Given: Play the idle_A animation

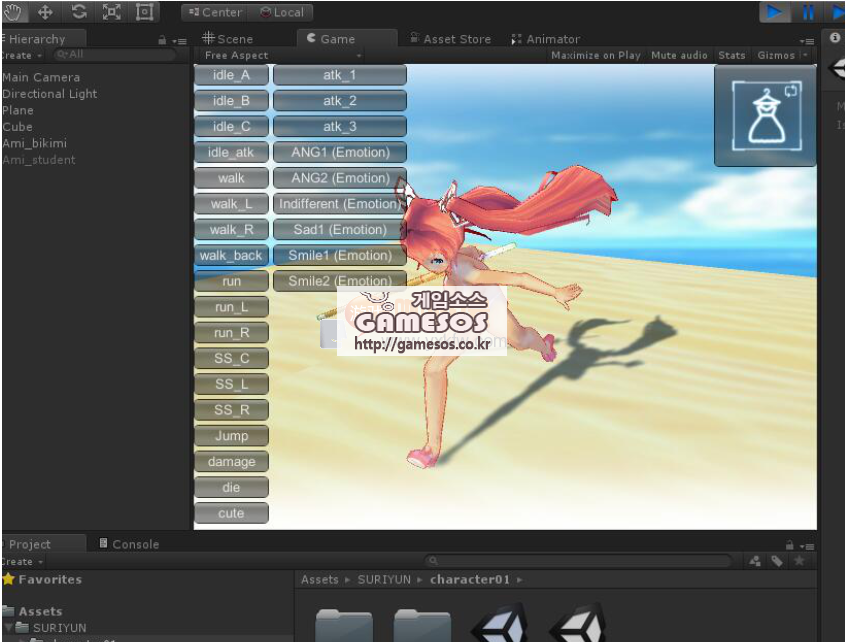Looking at the screenshot, I should [x=231, y=75].
